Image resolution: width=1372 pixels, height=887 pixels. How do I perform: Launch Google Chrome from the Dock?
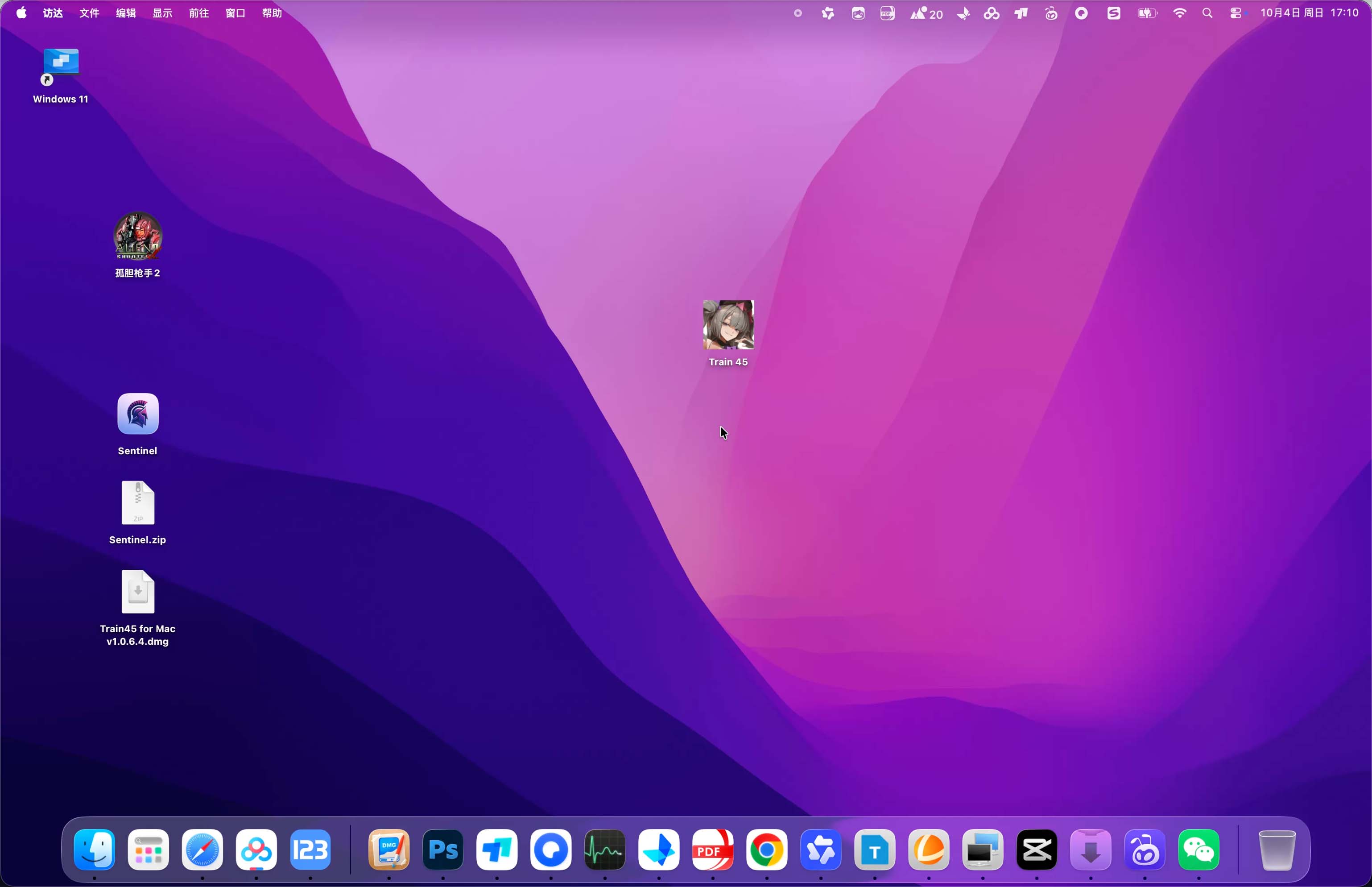767,850
